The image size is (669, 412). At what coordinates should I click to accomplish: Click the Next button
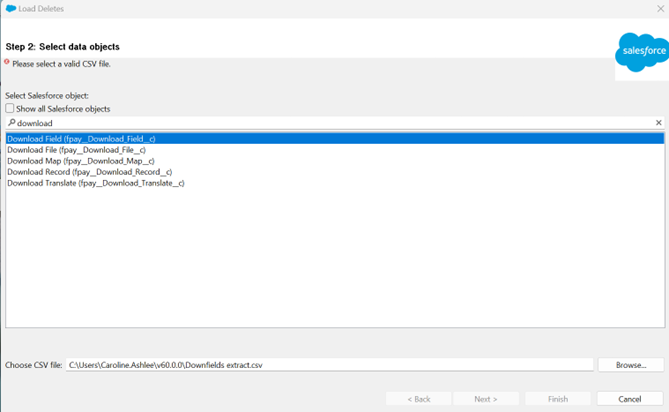486,399
